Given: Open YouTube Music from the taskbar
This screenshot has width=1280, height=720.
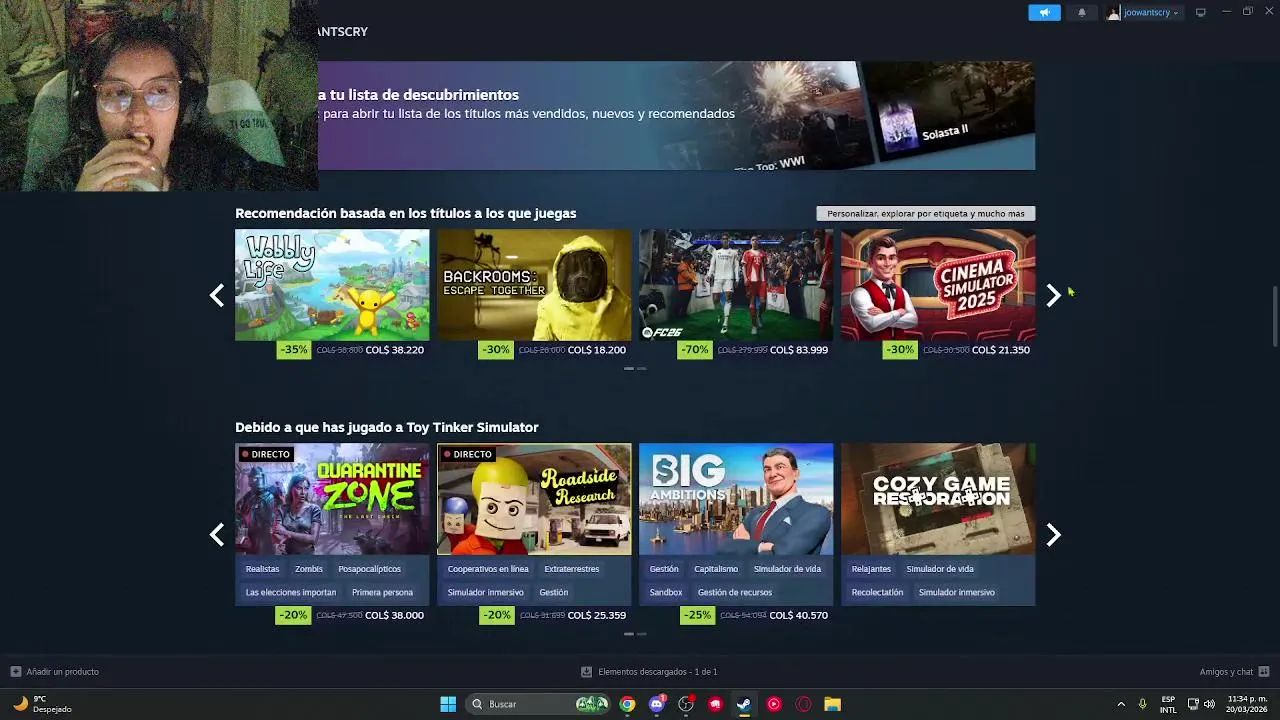Looking at the screenshot, I should (774, 704).
